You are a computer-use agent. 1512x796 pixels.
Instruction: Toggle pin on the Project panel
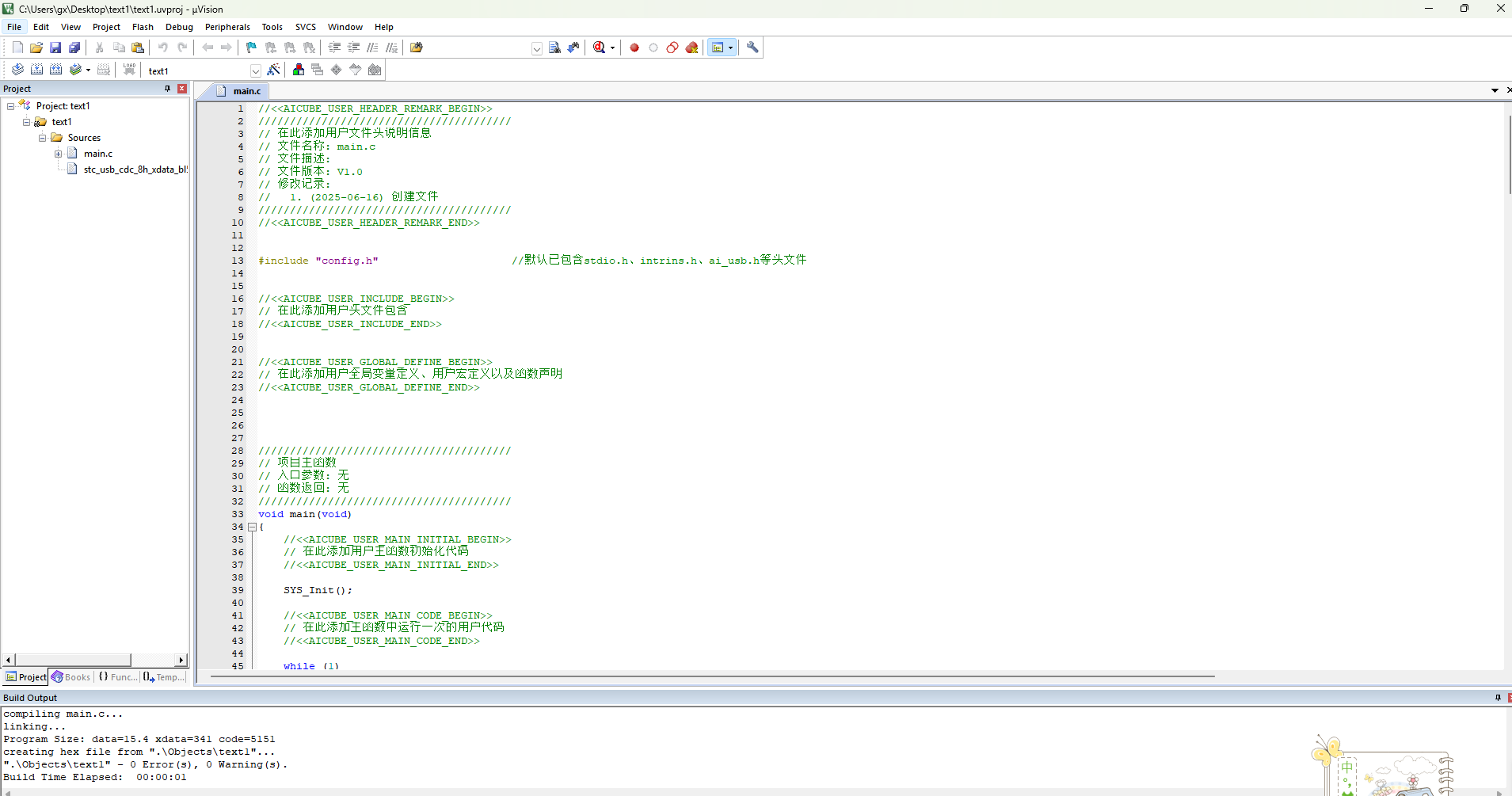167,89
